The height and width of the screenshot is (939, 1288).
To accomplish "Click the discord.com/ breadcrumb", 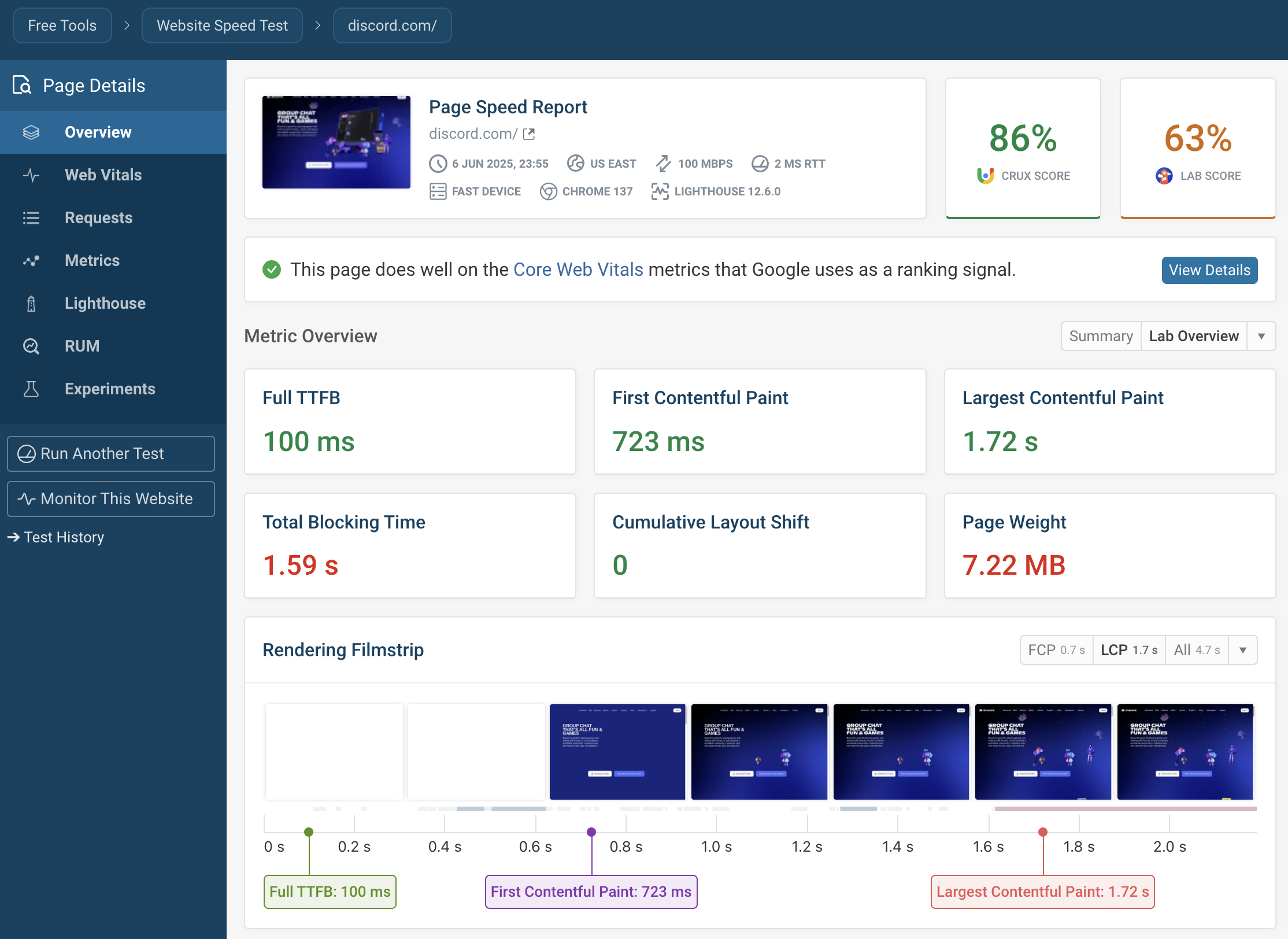I will (x=393, y=25).
